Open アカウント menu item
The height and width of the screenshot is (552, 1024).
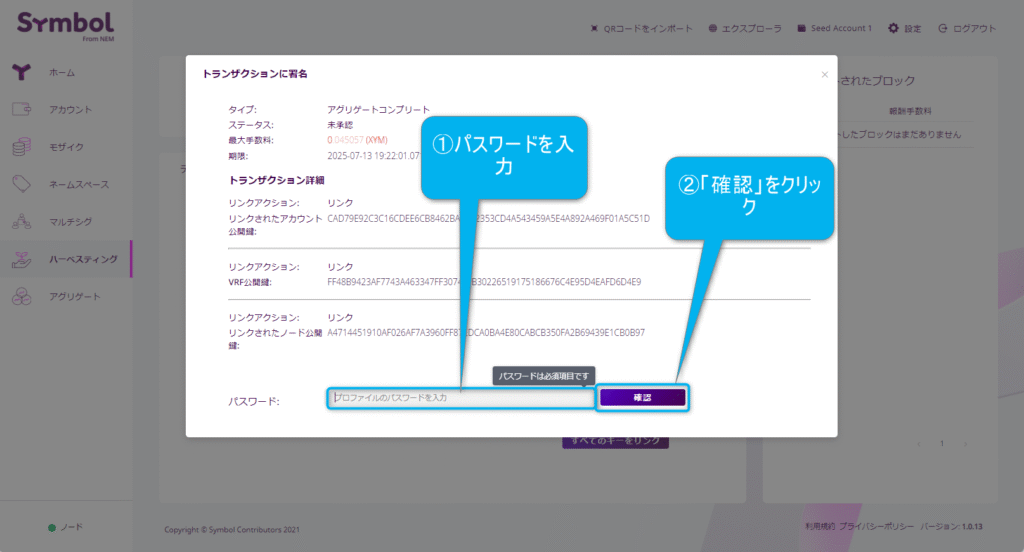71,110
